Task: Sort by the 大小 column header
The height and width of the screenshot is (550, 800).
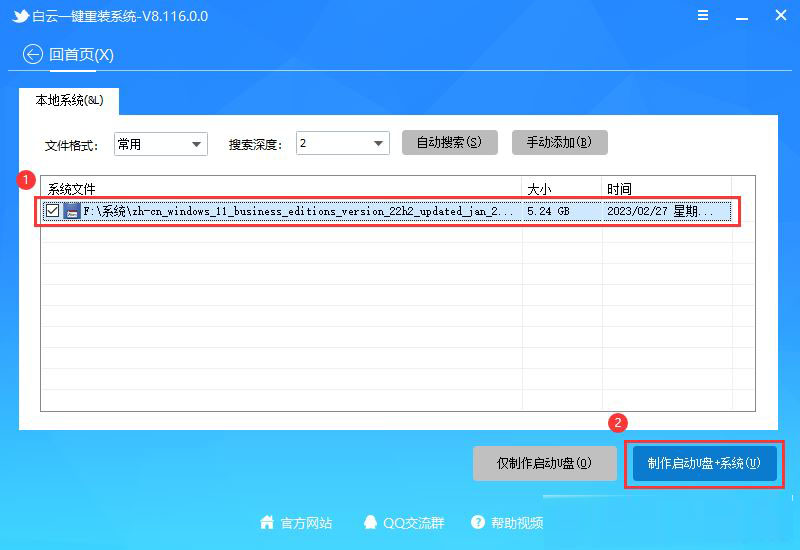Action: click(x=539, y=189)
